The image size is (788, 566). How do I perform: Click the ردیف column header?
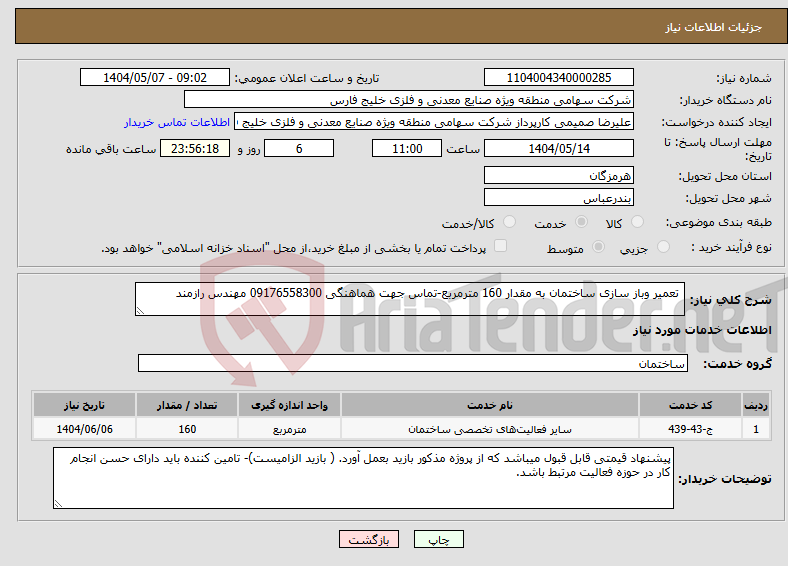point(756,405)
